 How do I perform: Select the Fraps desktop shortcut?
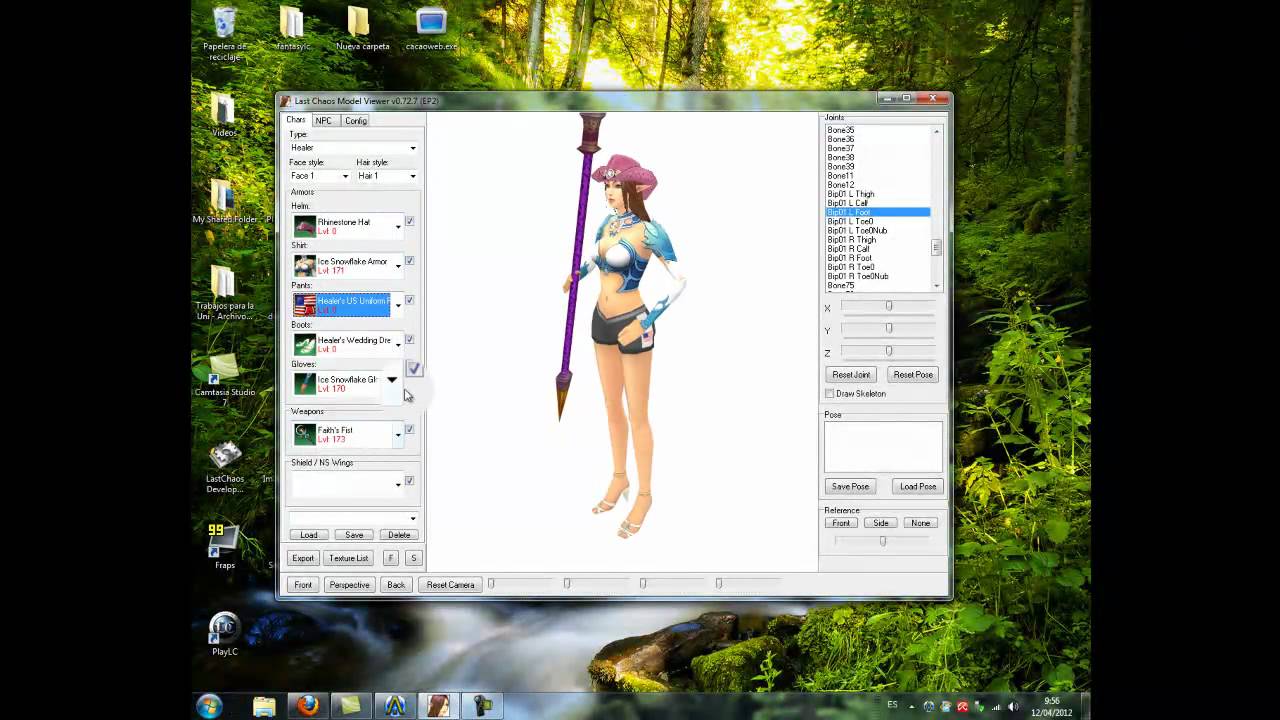[x=224, y=546]
